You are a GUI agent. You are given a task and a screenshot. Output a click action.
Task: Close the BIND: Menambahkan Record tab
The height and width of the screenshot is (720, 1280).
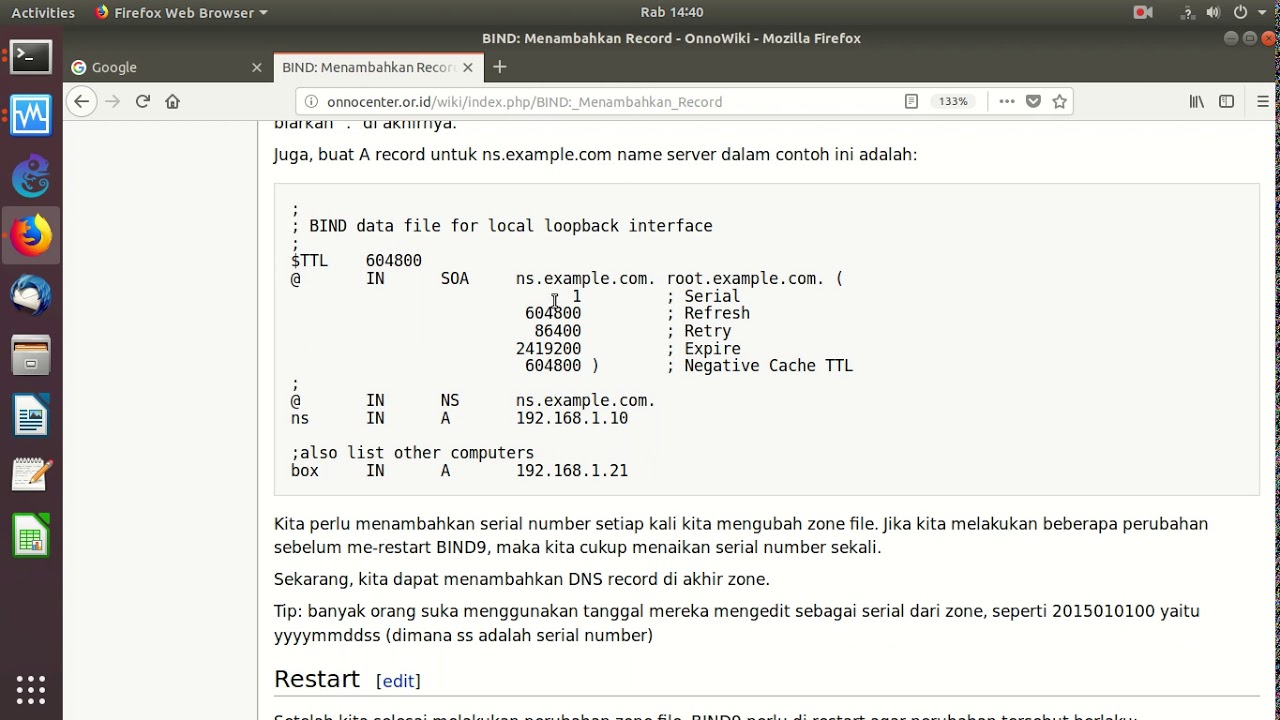point(467,67)
